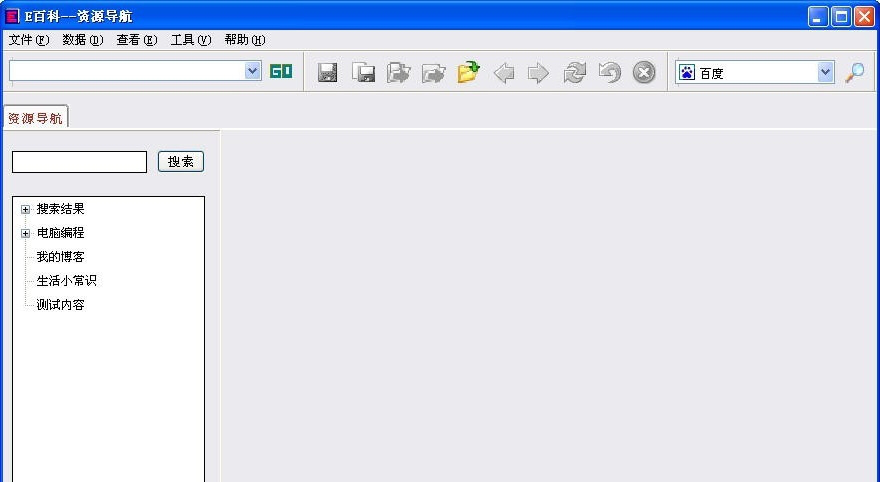Click the undo curved arrow icon
Viewport: 880px width, 501px height.
coord(609,72)
